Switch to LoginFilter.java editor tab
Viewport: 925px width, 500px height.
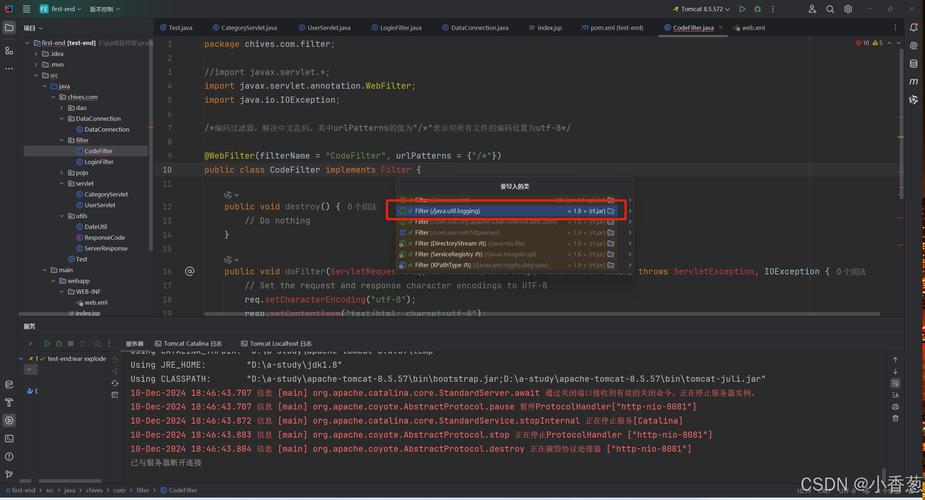click(x=400, y=28)
